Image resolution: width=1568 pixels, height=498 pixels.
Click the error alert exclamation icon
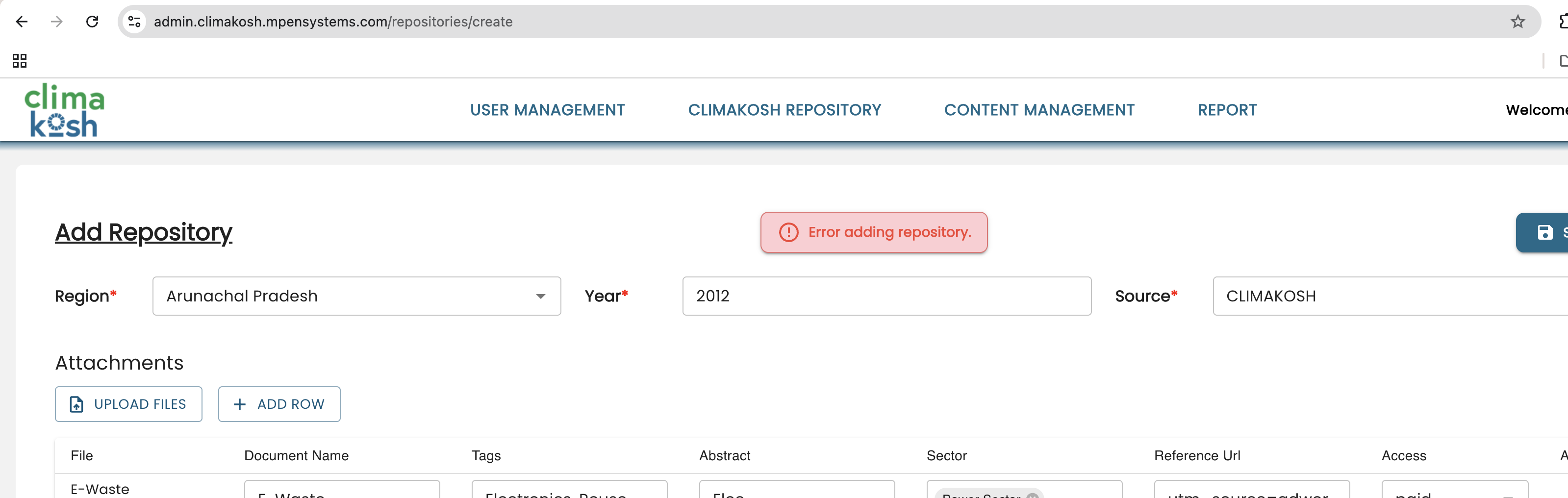[x=788, y=232]
